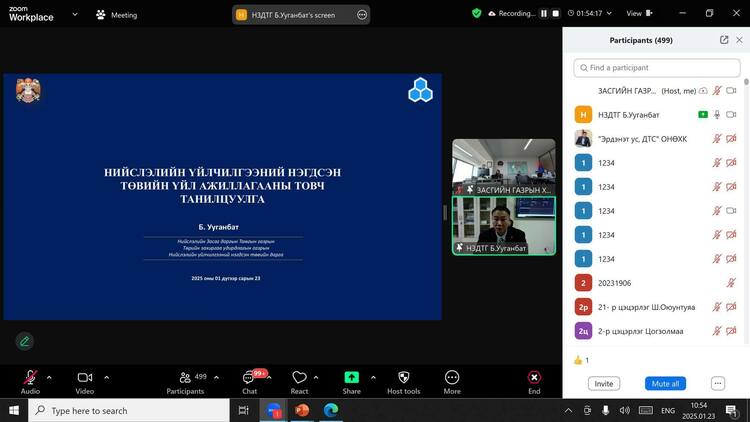Image resolution: width=750 pixels, height=422 pixels.
Task: Click the annotation pencil icon on slide
Action: [x=24, y=341]
